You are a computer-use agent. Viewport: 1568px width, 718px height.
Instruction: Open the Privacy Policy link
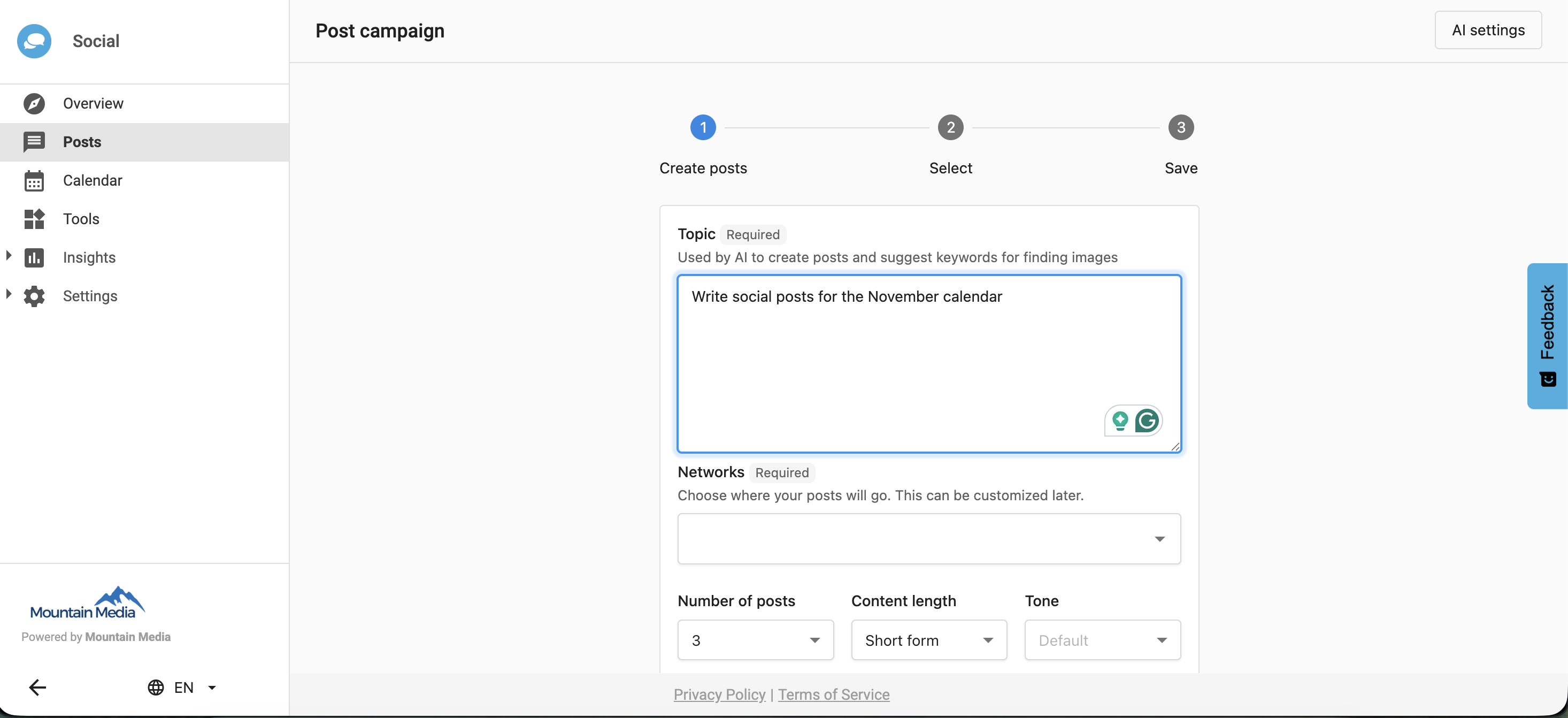tap(719, 694)
